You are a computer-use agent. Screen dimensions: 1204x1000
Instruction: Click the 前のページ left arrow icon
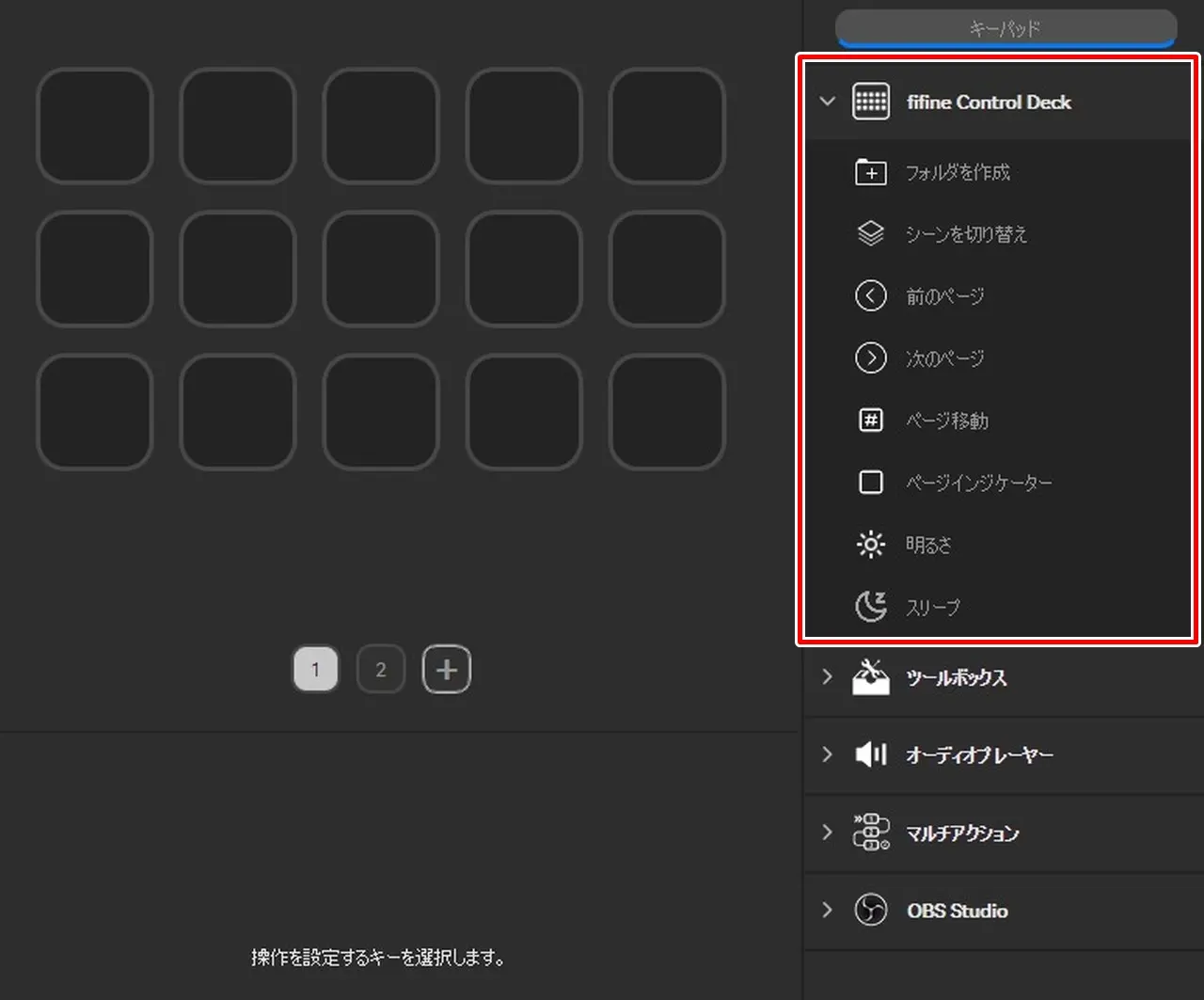coord(870,296)
